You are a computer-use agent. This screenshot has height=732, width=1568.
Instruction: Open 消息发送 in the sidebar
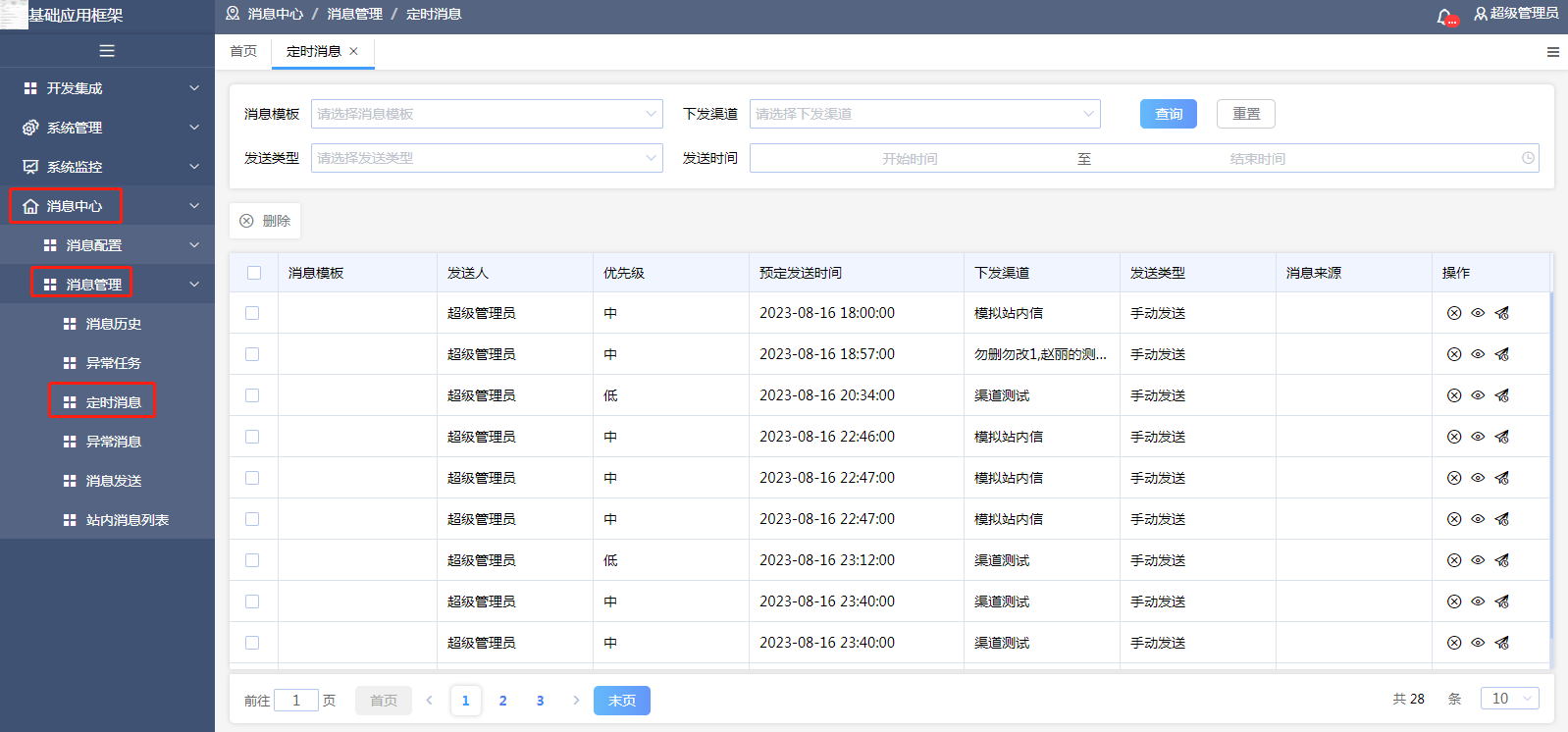114,481
